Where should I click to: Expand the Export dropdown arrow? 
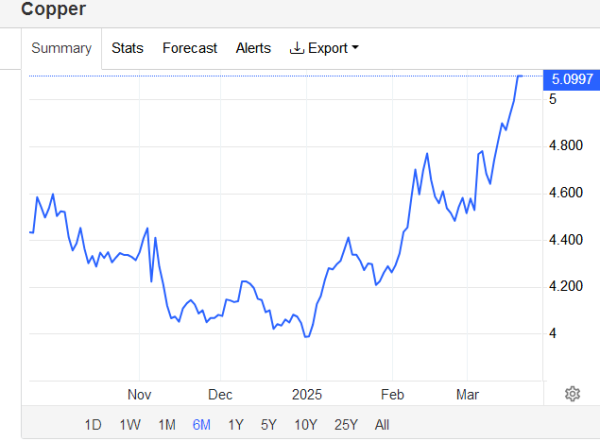pyautogui.click(x=355, y=48)
